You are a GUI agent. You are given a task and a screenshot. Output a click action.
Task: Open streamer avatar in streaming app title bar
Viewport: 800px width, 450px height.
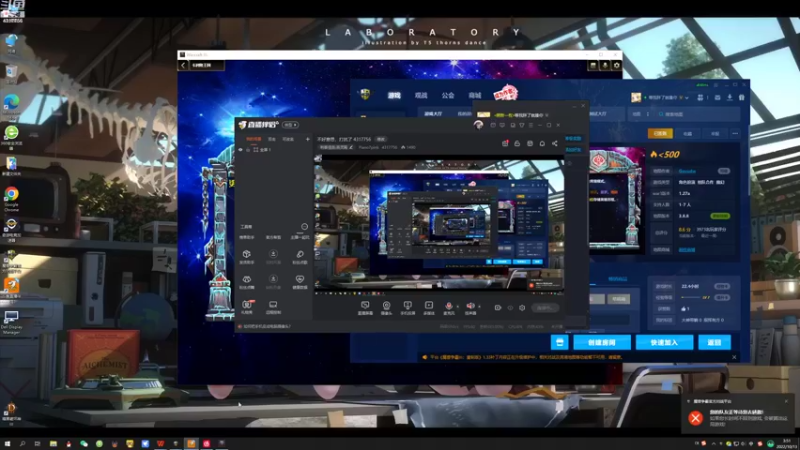click(478, 125)
